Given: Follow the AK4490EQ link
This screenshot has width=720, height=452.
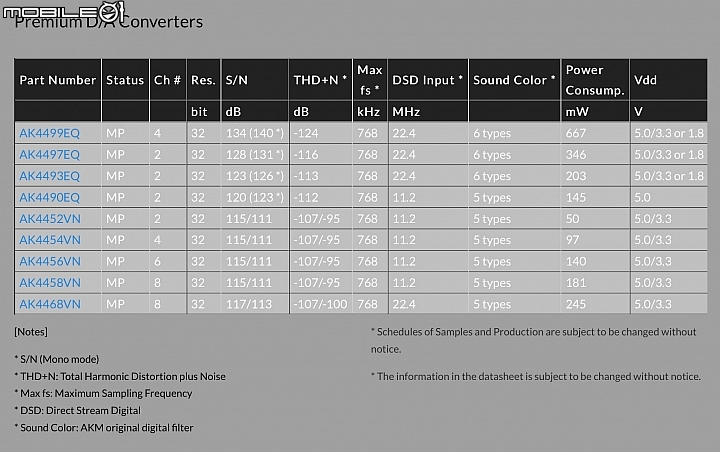Looking at the screenshot, I should point(49,198).
